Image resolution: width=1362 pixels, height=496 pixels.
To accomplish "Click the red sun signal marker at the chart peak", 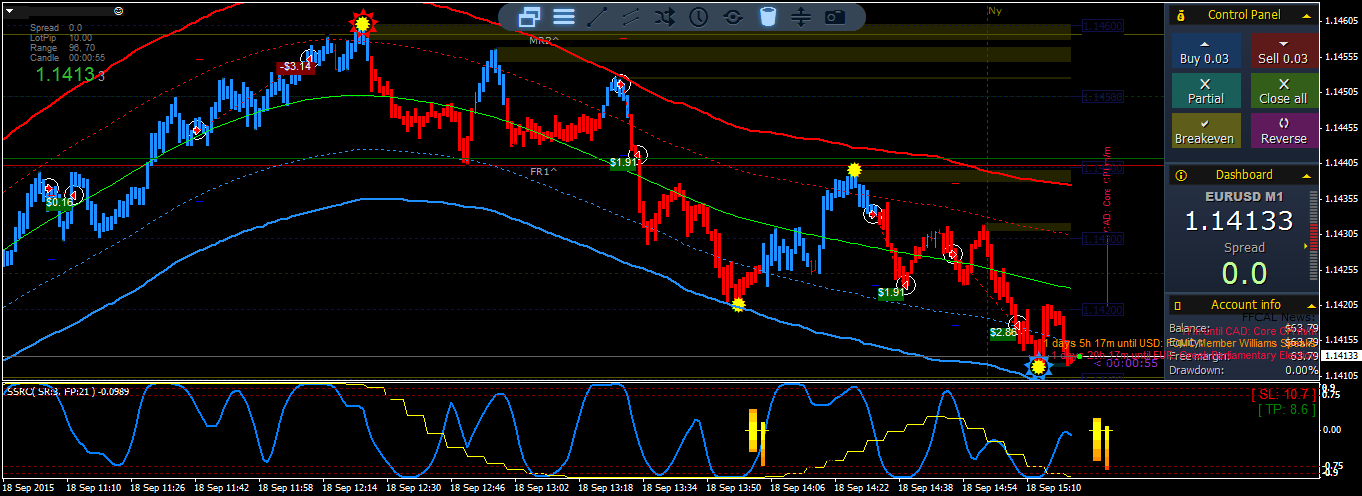I will (x=362, y=23).
